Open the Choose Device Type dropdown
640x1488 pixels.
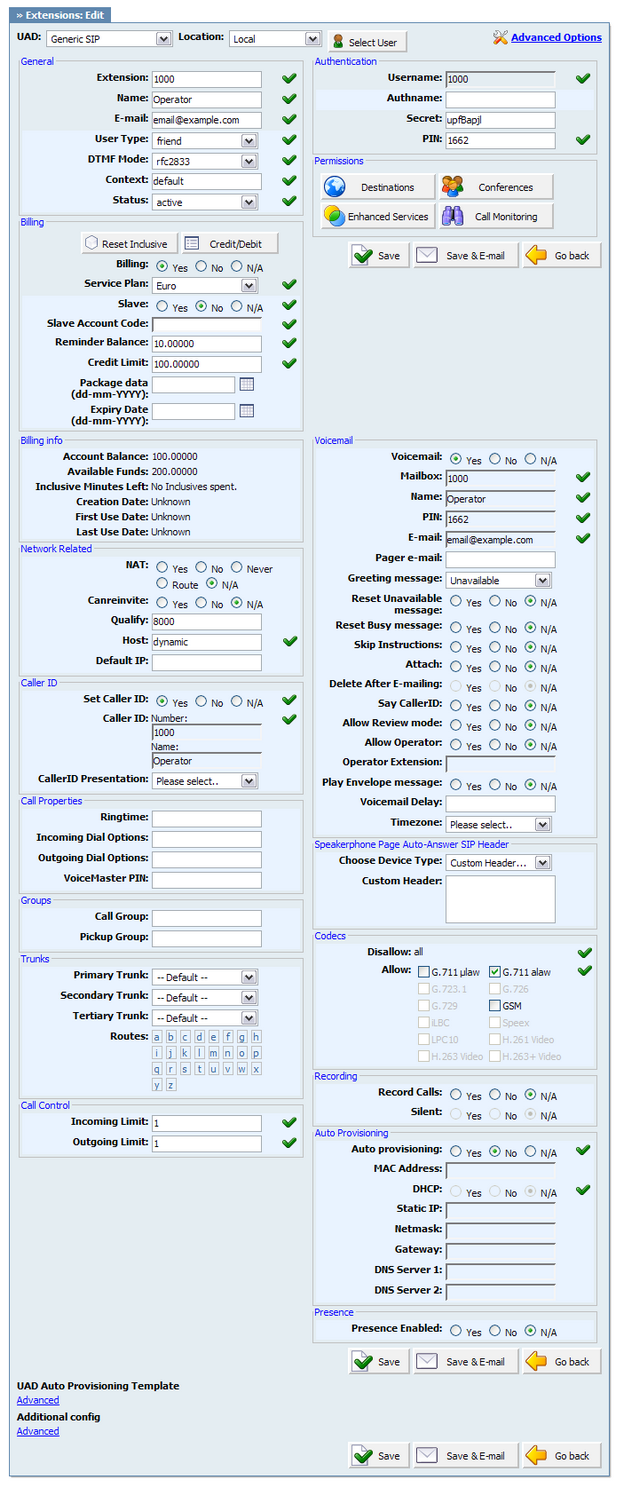tap(499, 862)
